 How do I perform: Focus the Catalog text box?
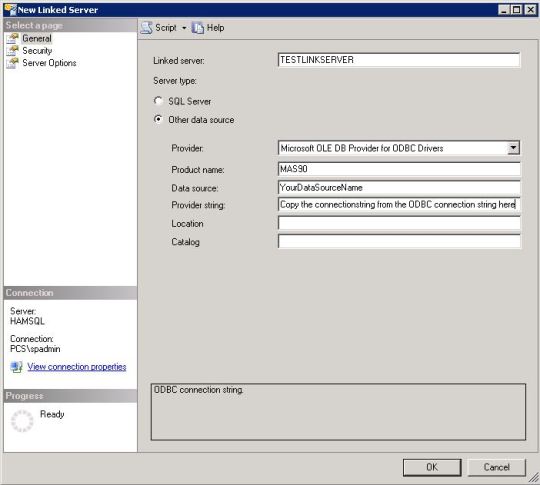pos(399,241)
